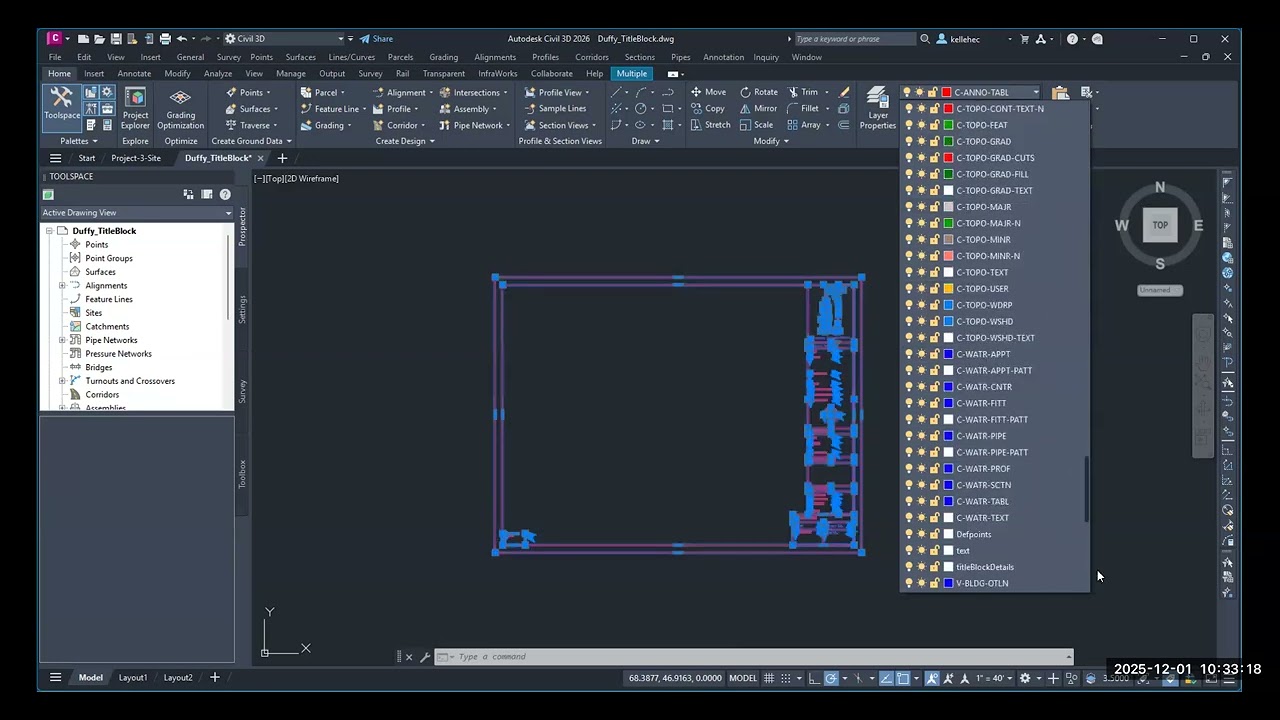This screenshot has width=1280, height=720.
Task: Open new drawing tab plus button
Action: click(282, 158)
